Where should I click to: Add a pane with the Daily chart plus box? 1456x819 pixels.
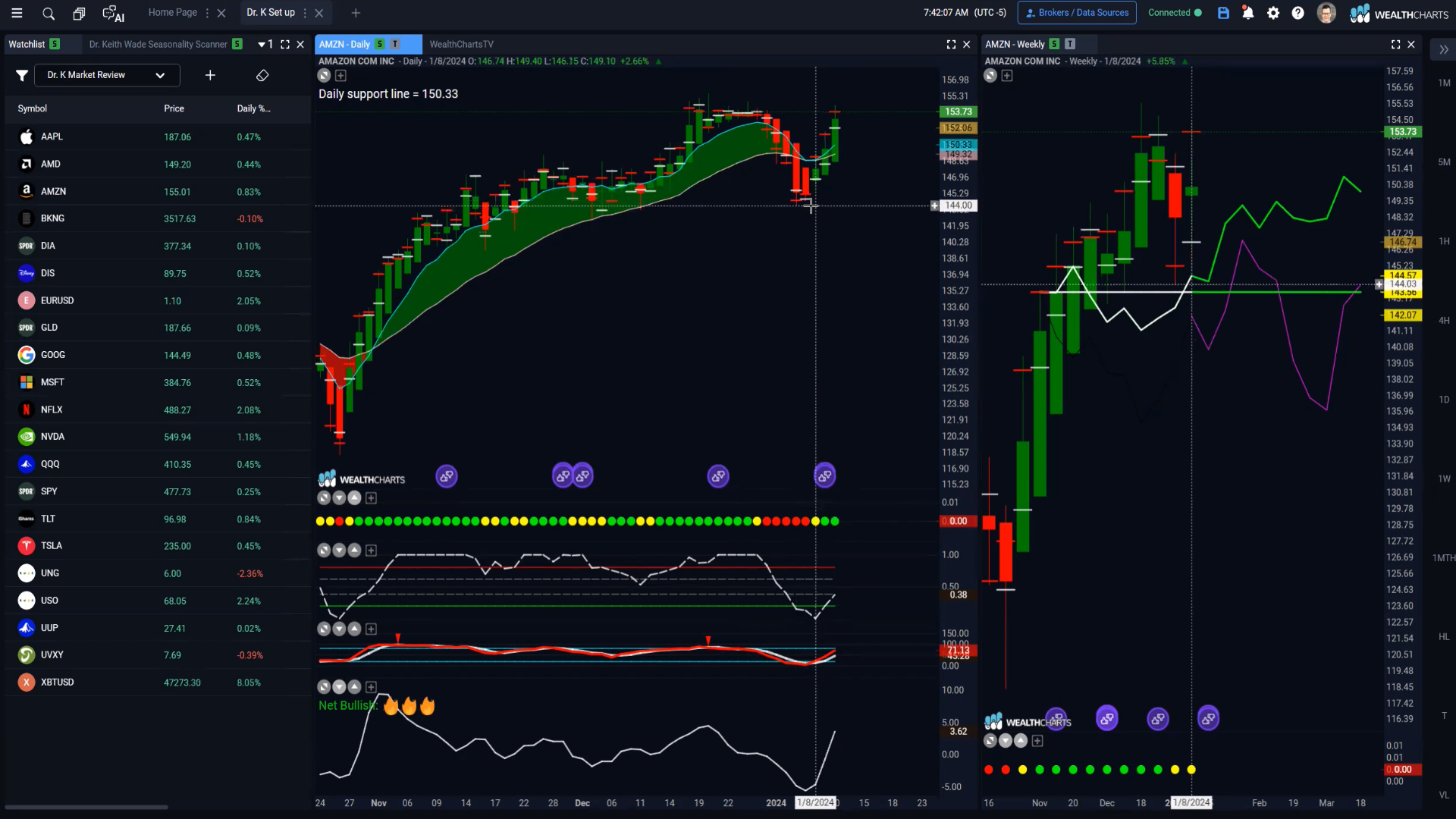tap(340, 75)
